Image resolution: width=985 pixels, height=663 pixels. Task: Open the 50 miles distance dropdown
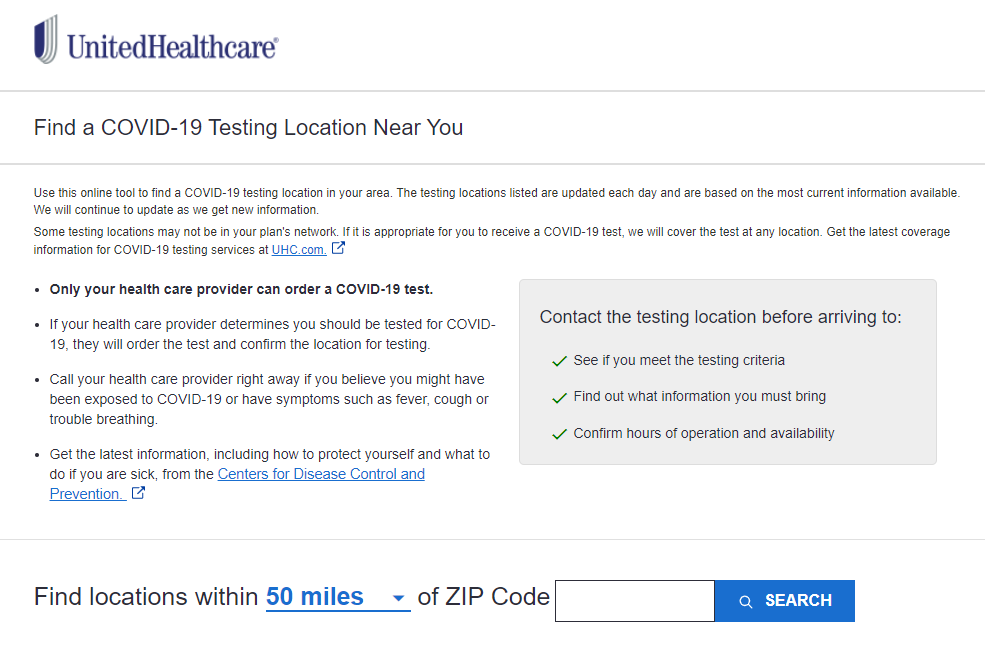[x=338, y=597]
